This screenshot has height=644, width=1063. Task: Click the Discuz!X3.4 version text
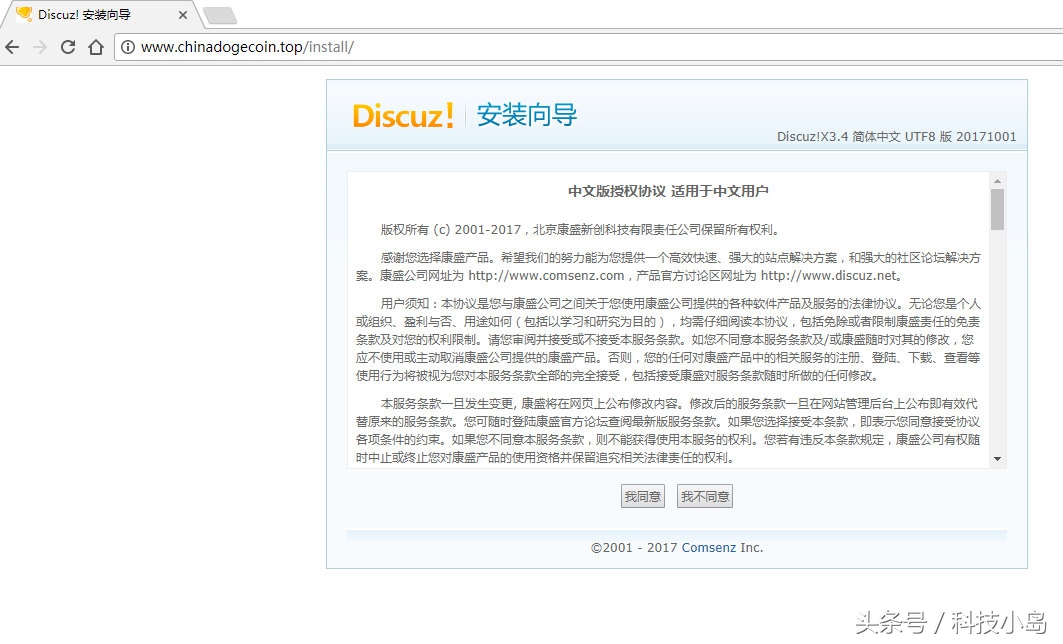tap(896, 138)
